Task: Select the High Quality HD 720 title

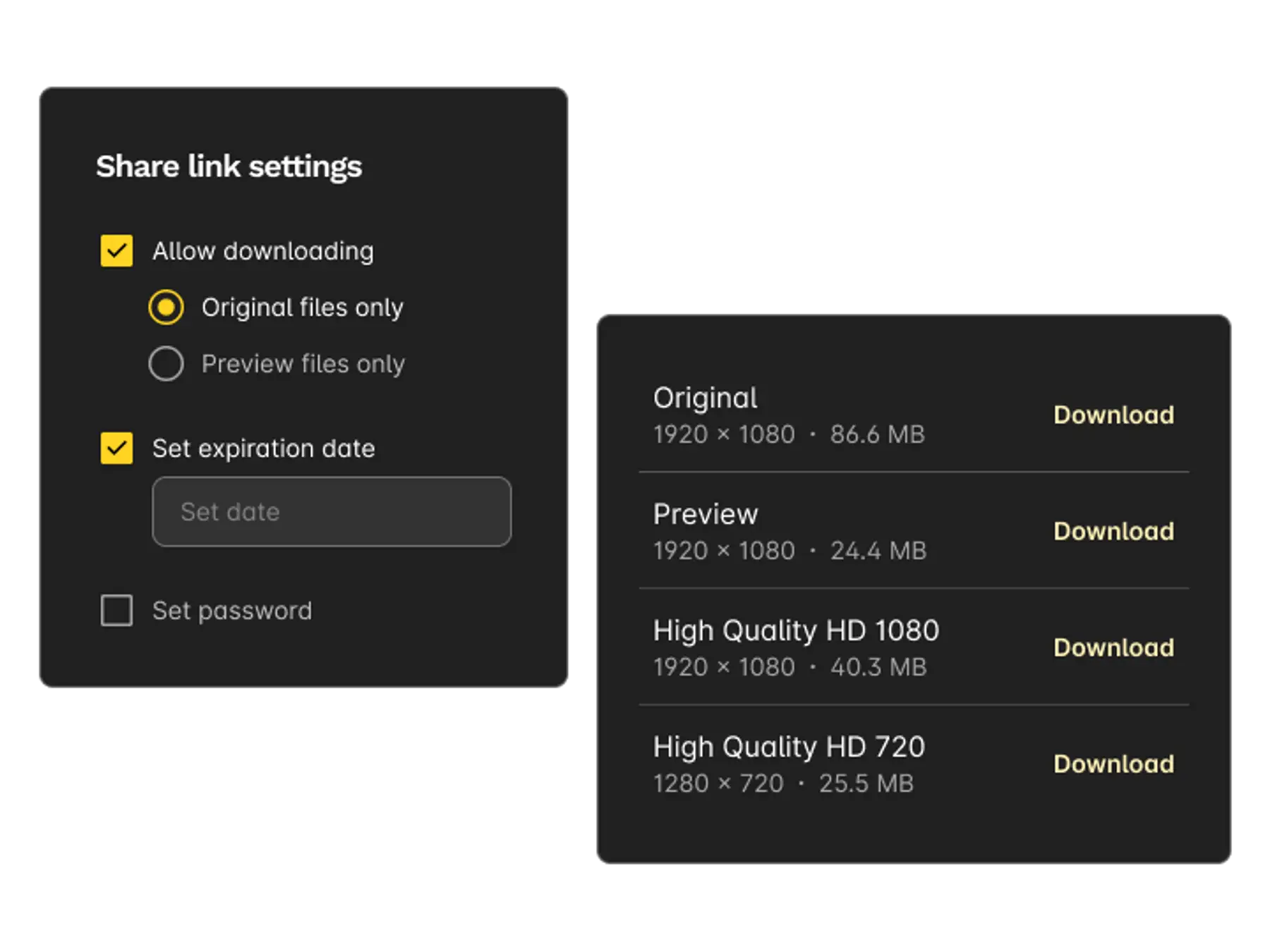Action: coord(788,747)
